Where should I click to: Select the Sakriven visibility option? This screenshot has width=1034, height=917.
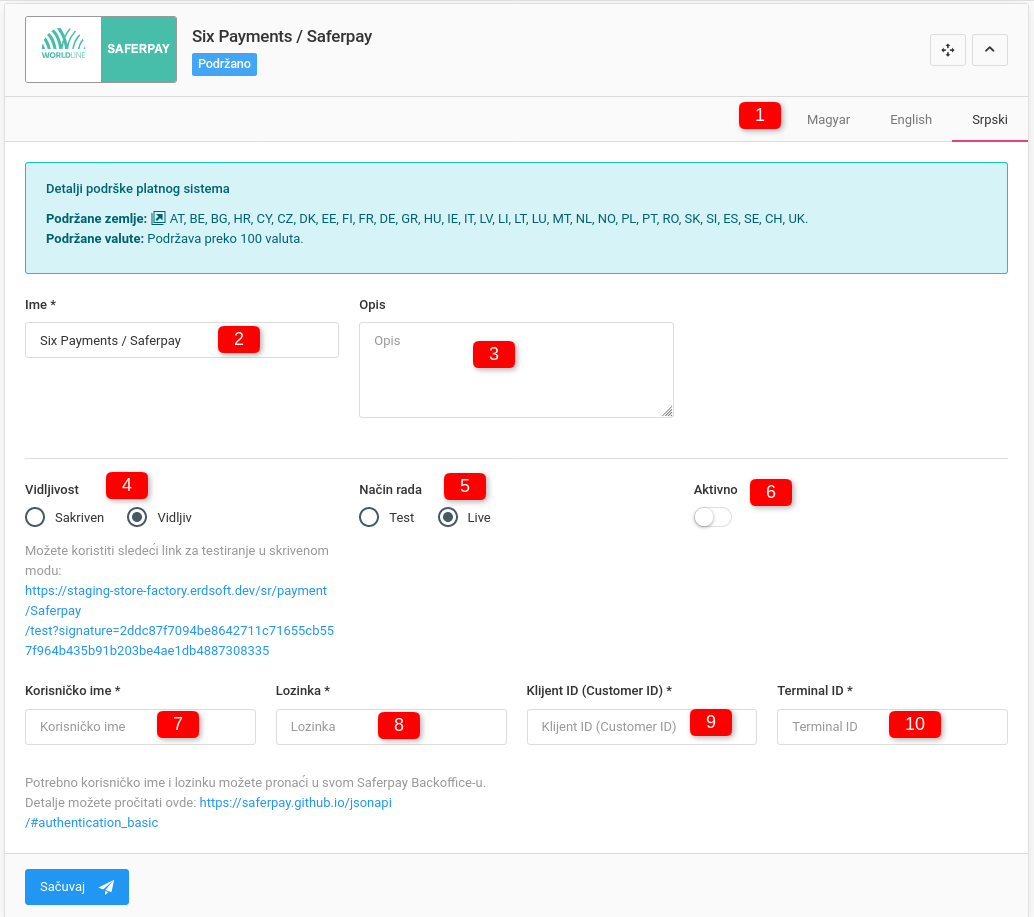(36, 518)
